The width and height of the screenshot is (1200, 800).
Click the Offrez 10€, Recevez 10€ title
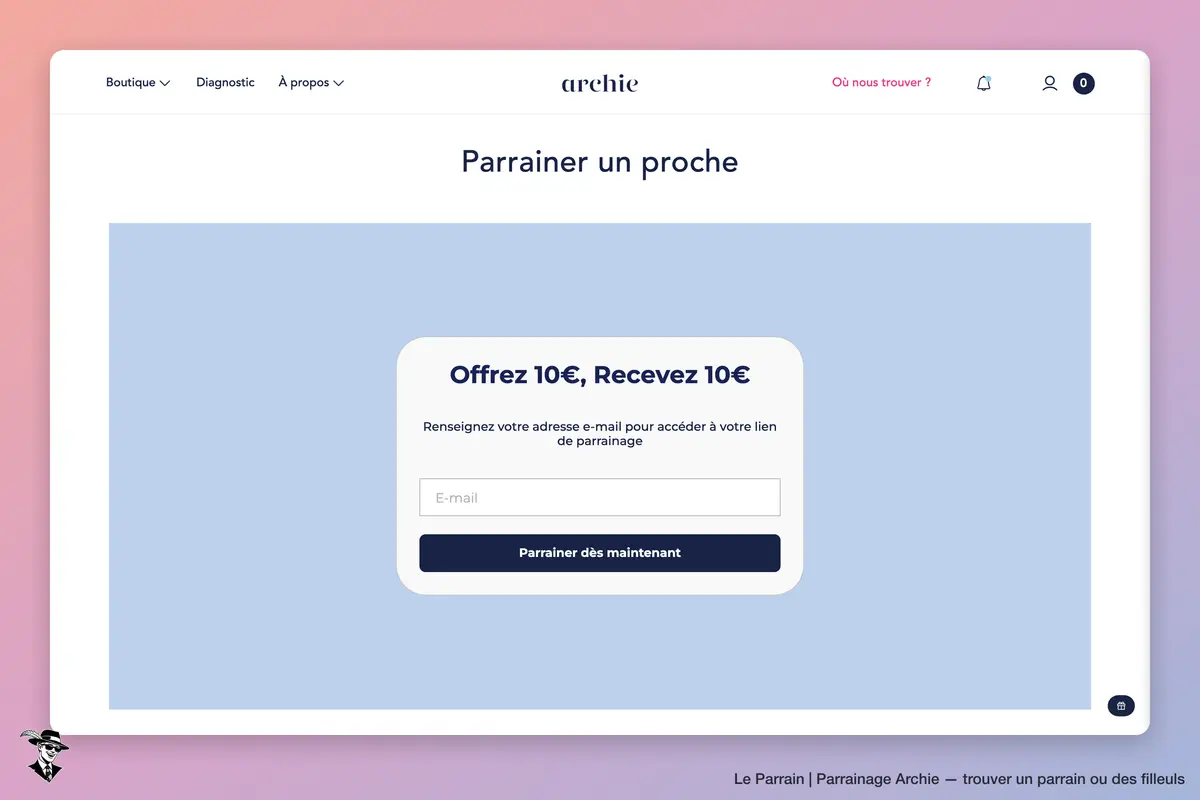click(x=600, y=375)
